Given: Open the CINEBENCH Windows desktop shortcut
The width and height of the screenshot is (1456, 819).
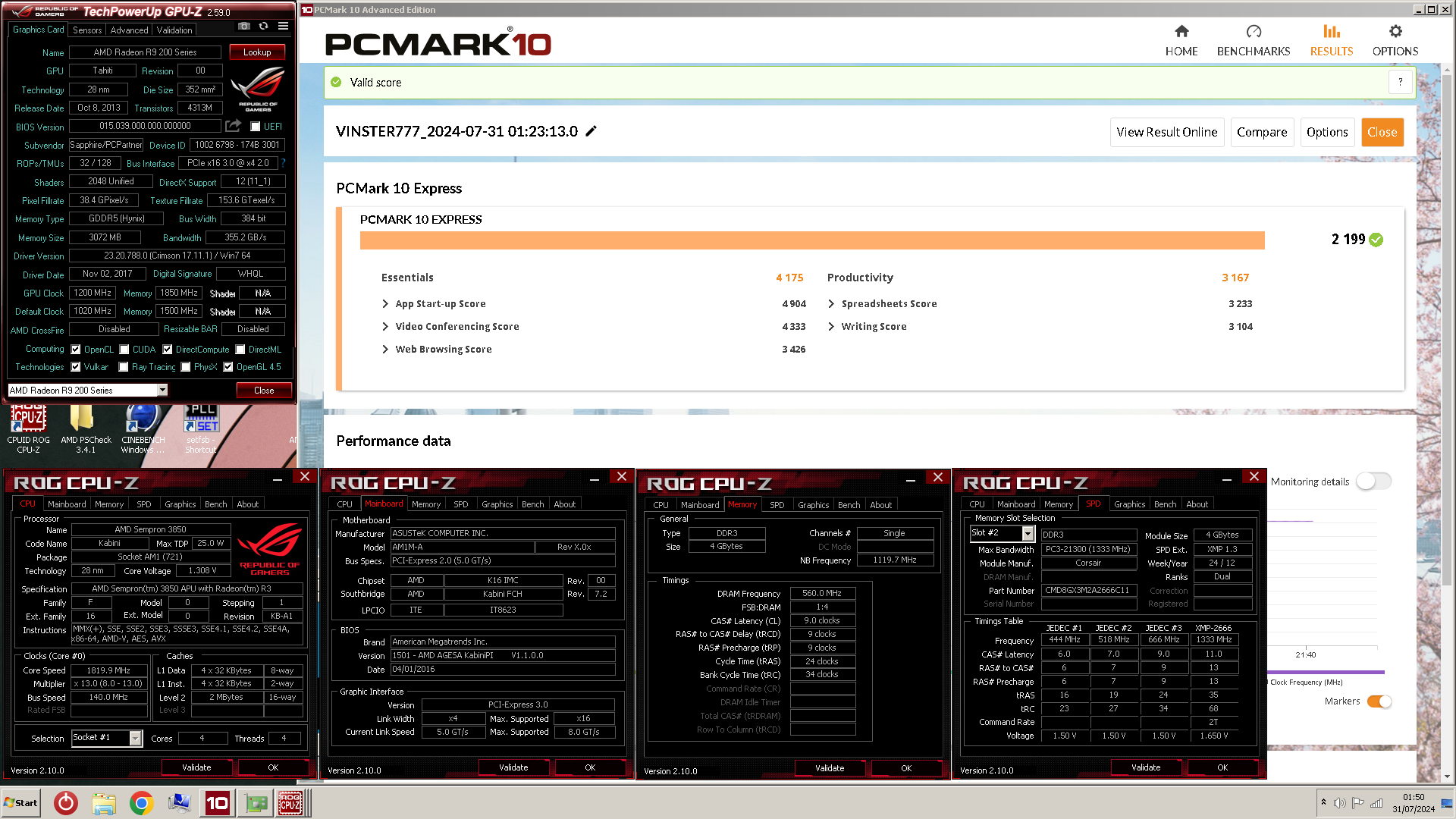Looking at the screenshot, I should click(143, 429).
